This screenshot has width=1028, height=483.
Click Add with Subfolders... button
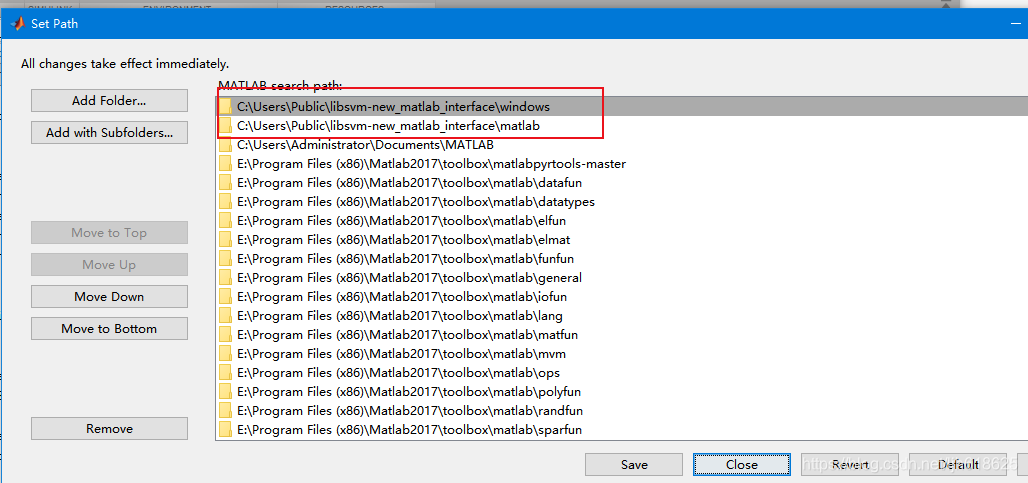[109, 132]
